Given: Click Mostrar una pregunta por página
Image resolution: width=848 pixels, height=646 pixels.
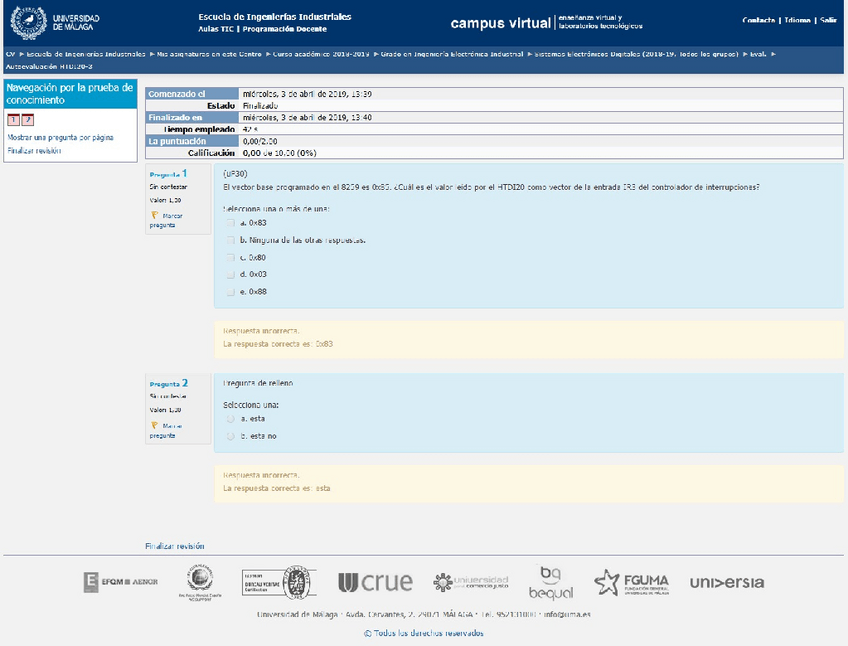Looking at the screenshot, I should click(x=61, y=137).
